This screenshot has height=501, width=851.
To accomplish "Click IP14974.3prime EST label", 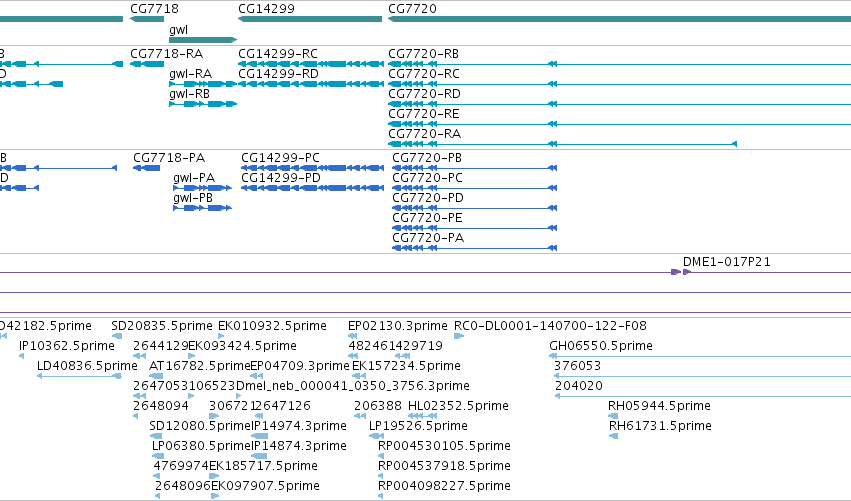I will pos(299,427).
